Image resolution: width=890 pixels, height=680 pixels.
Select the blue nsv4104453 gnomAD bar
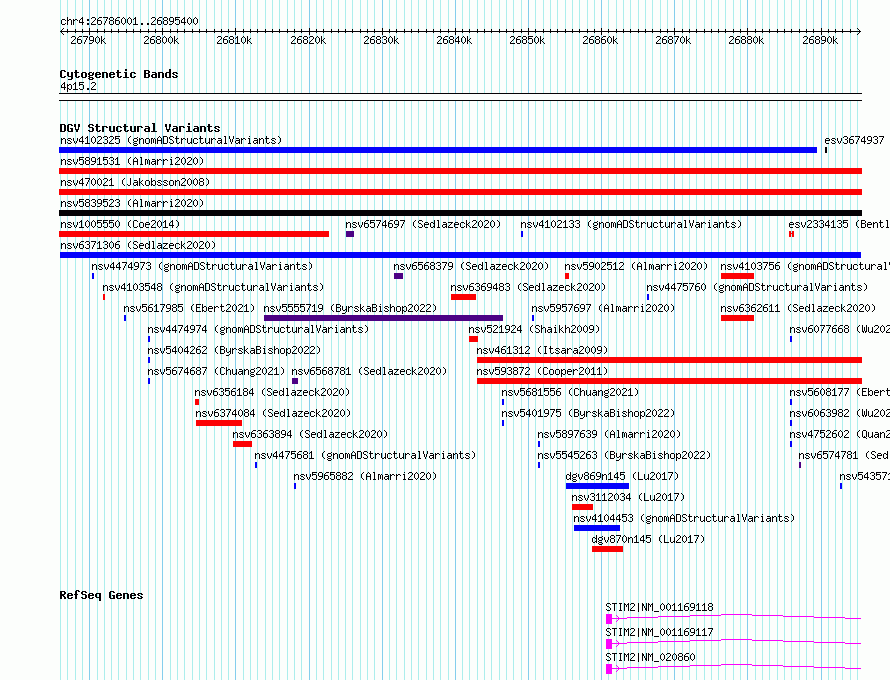pyautogui.click(x=597, y=528)
